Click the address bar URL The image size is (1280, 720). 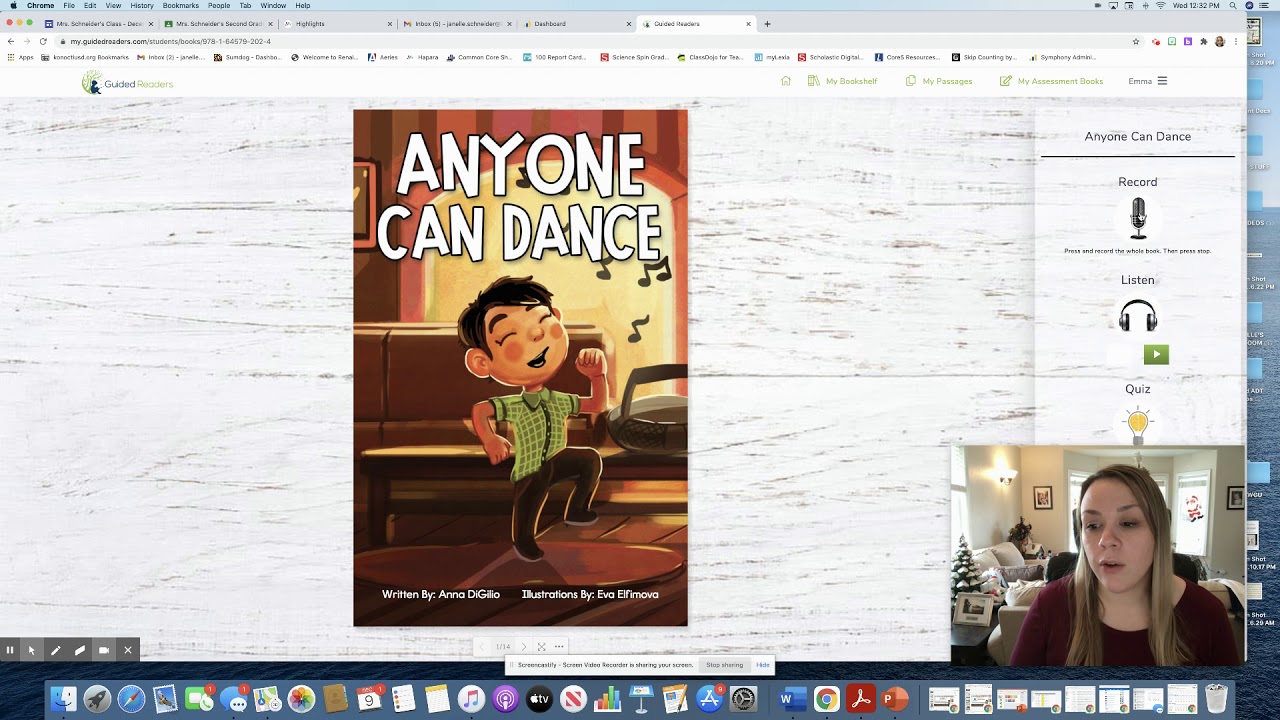click(x=171, y=41)
